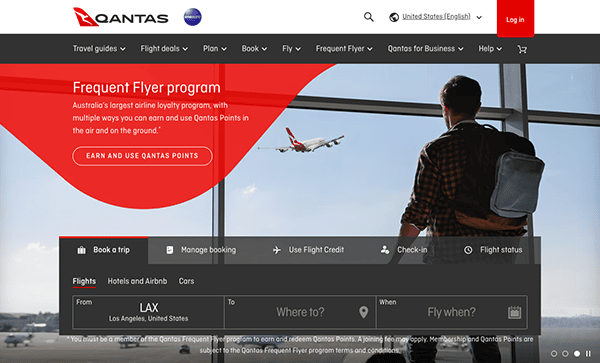Select the Hotels and Airbnb sub-tab
Viewport: 600px width, 363px height.
click(137, 282)
